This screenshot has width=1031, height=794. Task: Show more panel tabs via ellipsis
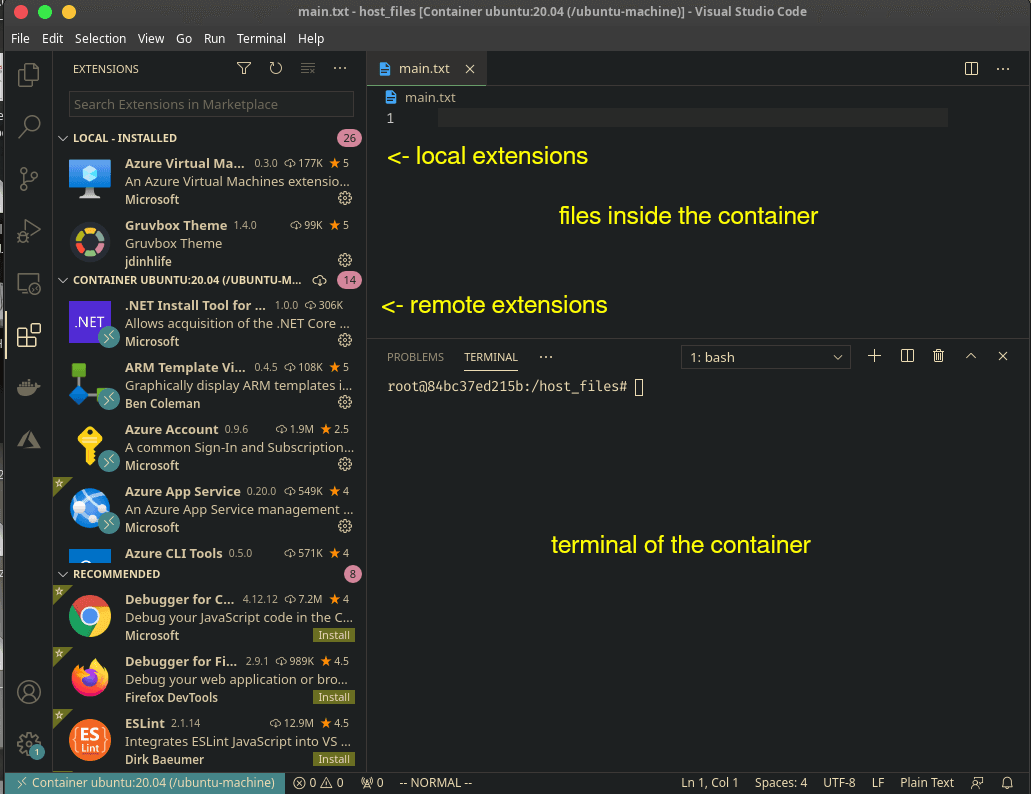(546, 357)
